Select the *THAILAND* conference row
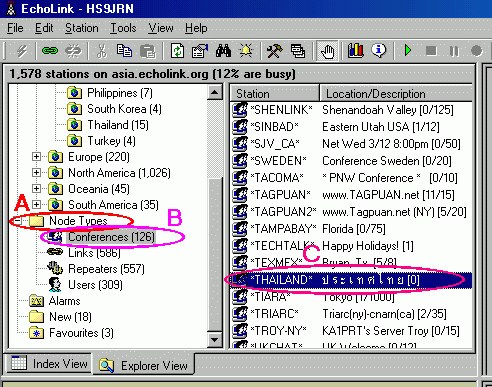The height and width of the screenshot is (387, 492). (351, 280)
